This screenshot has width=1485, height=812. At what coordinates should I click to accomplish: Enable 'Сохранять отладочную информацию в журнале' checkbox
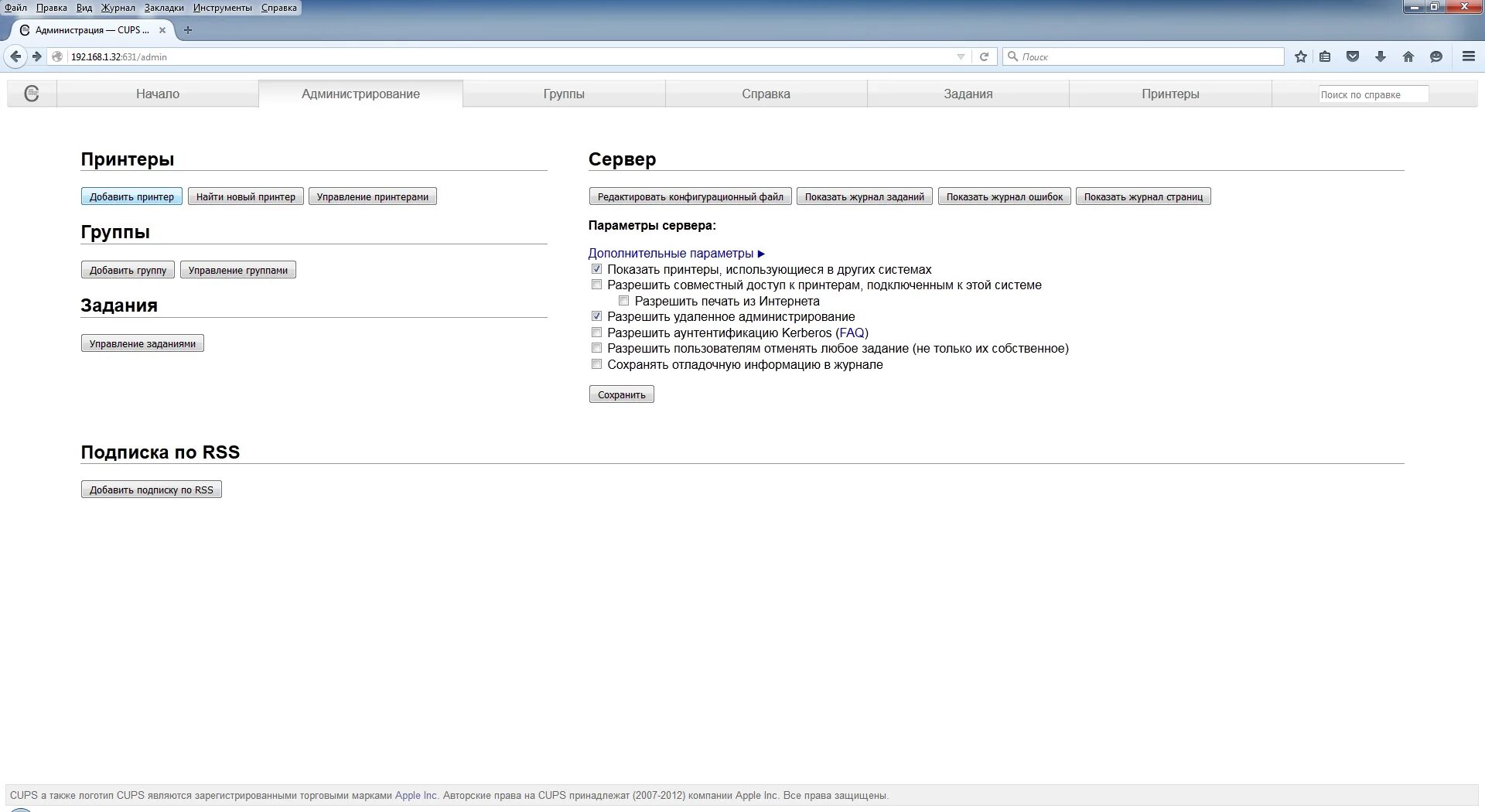tap(596, 364)
